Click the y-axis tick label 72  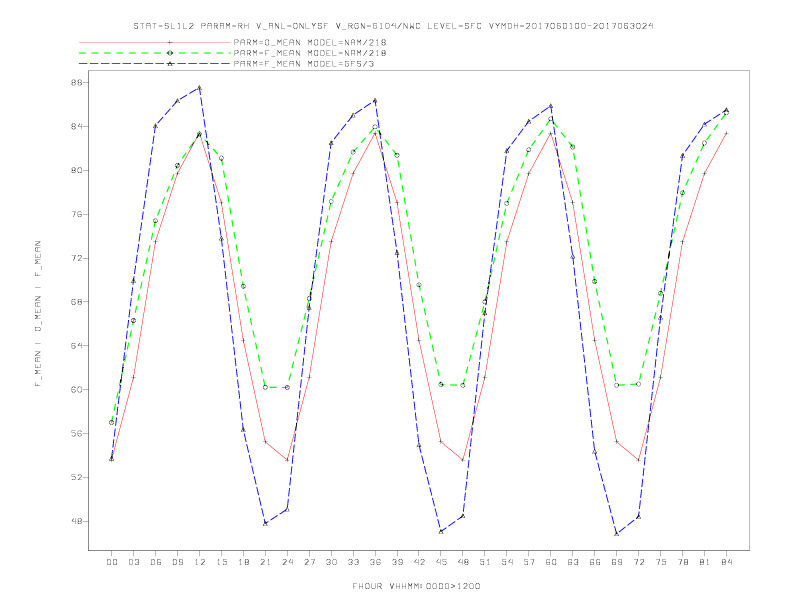point(77,258)
